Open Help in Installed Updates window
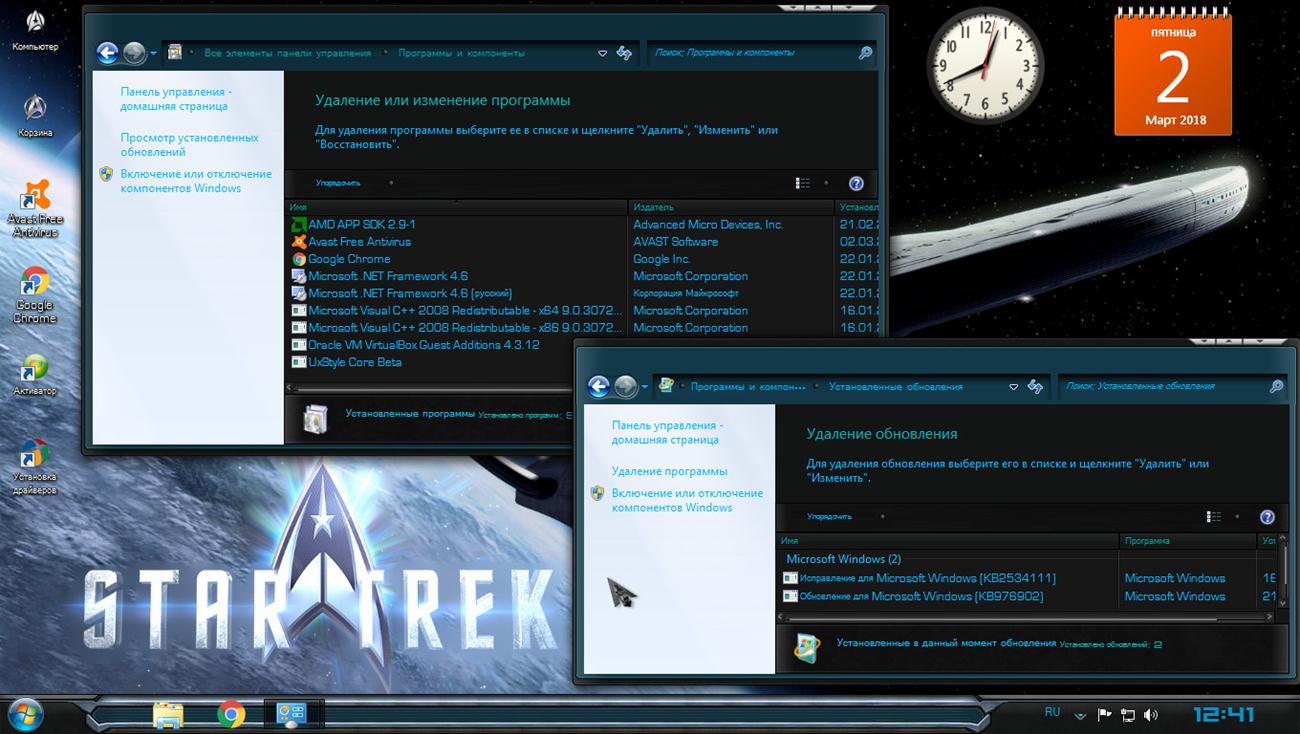Viewport: 1300px width, 734px height. tap(1267, 517)
